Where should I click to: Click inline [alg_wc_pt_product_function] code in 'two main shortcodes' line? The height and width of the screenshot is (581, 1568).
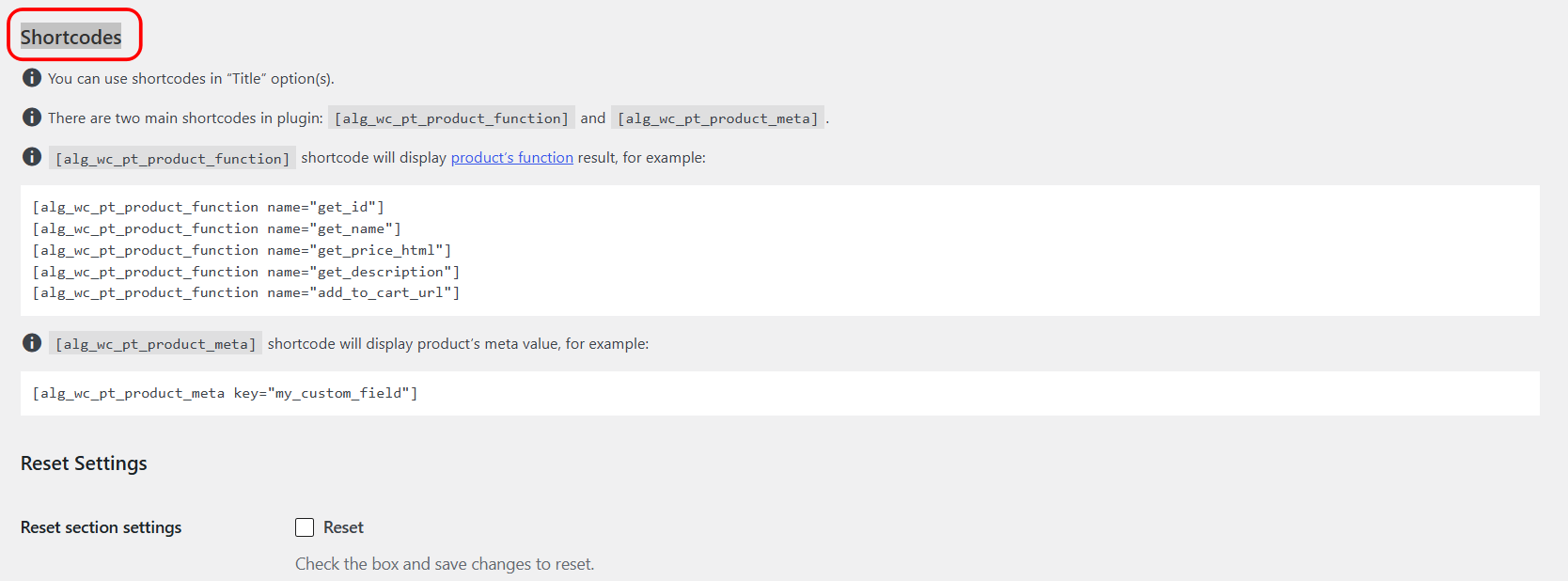[451, 118]
